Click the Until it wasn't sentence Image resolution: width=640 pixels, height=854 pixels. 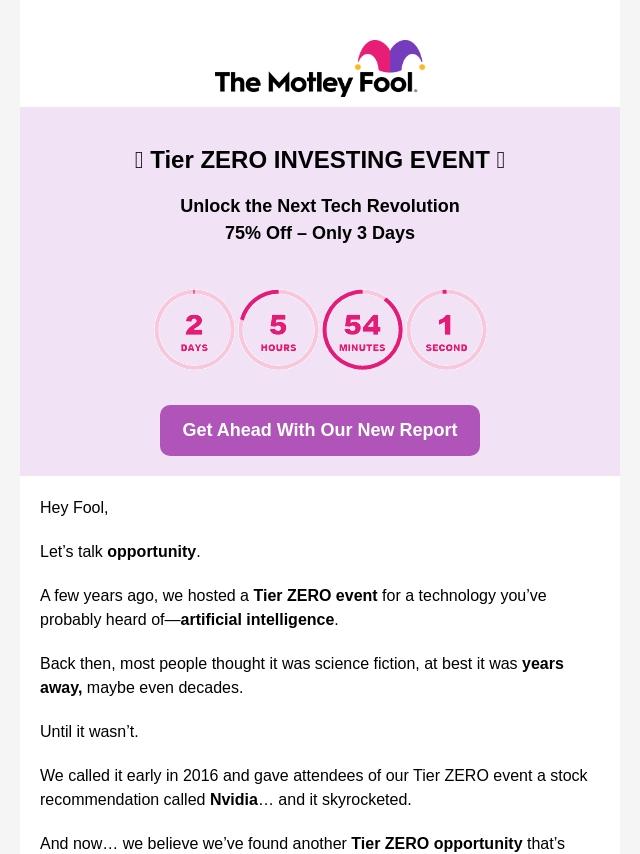coord(89,732)
